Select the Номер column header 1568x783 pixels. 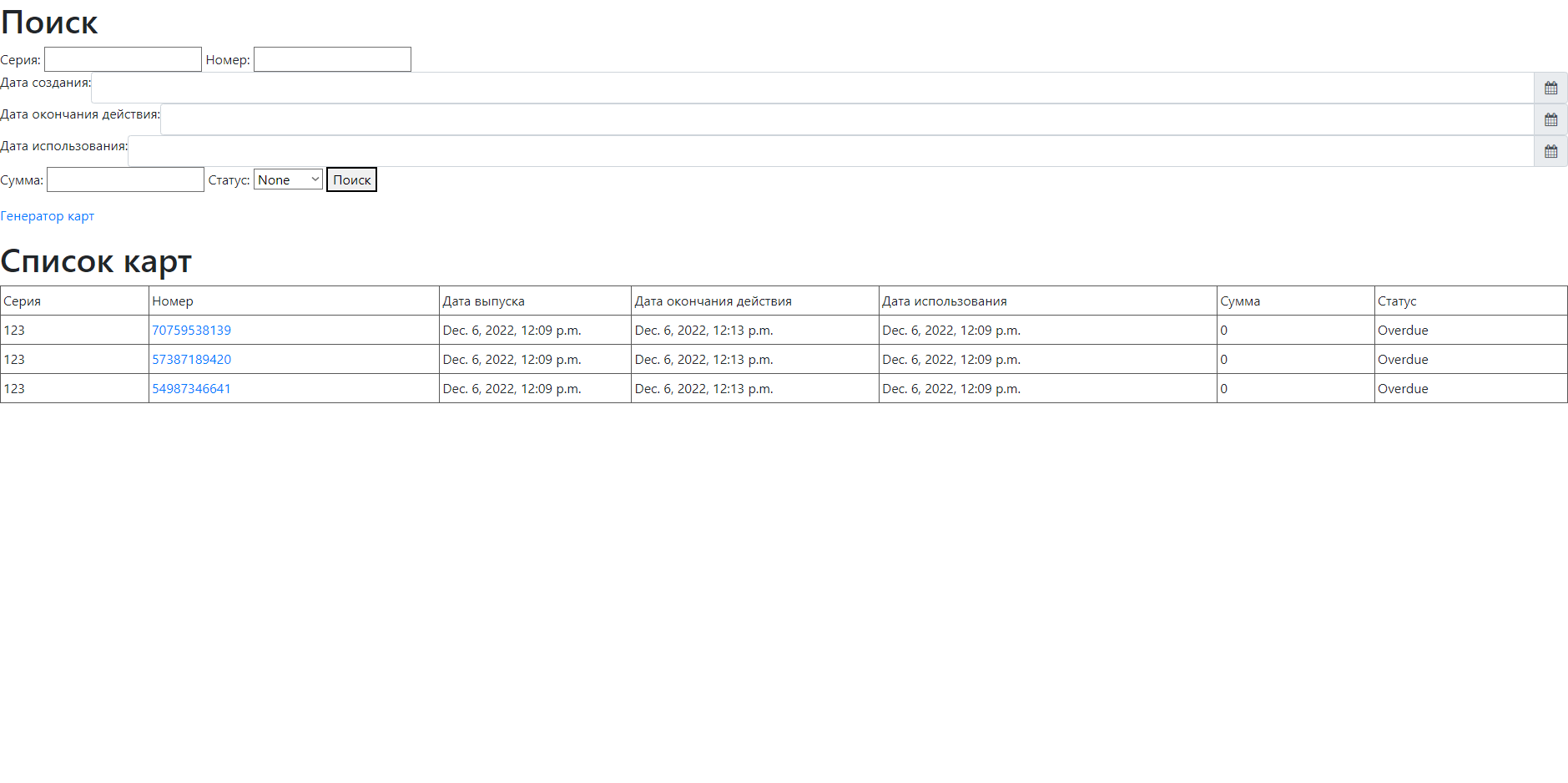(173, 301)
